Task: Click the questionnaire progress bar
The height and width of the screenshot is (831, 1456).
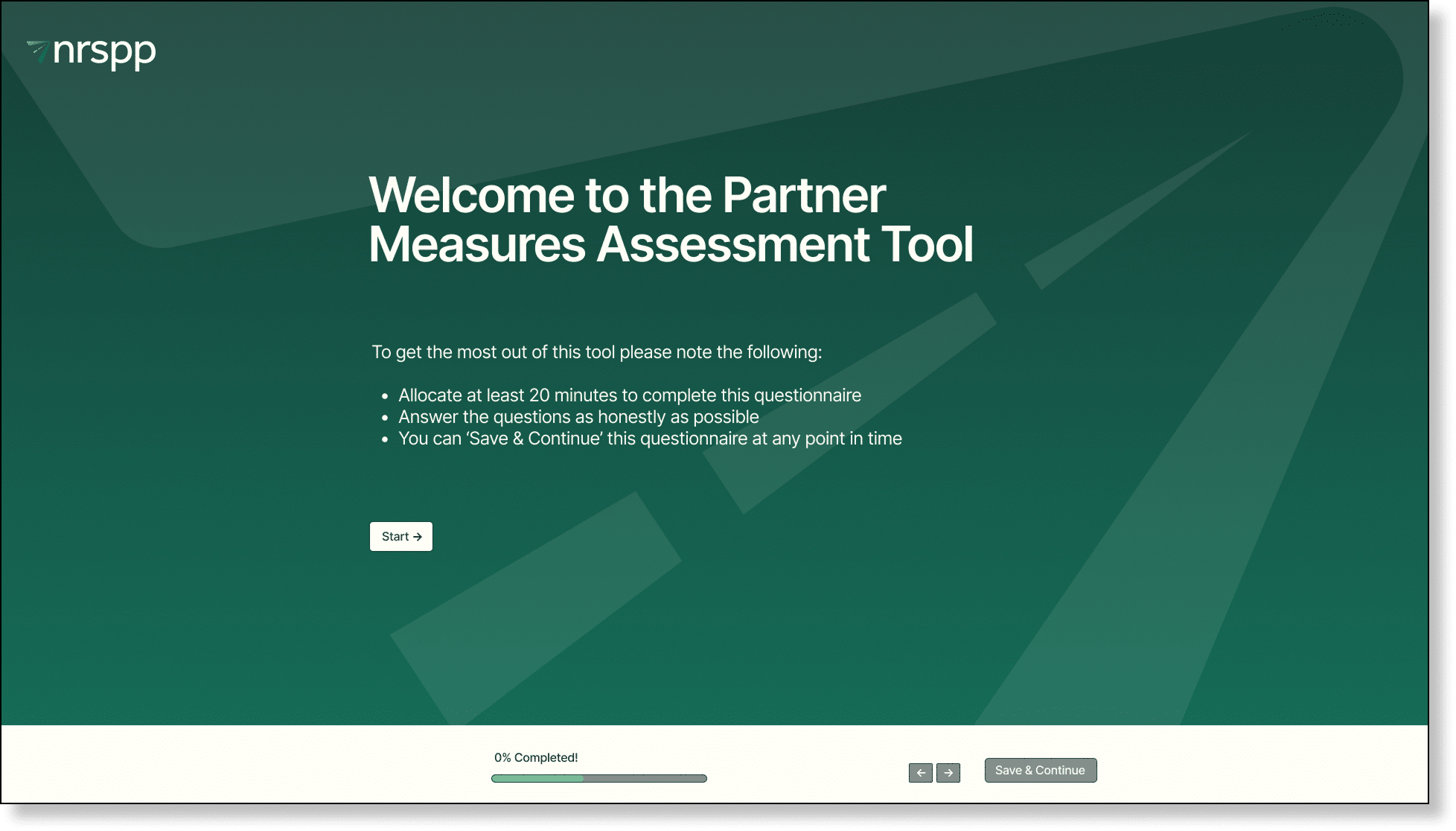Action: click(598, 779)
